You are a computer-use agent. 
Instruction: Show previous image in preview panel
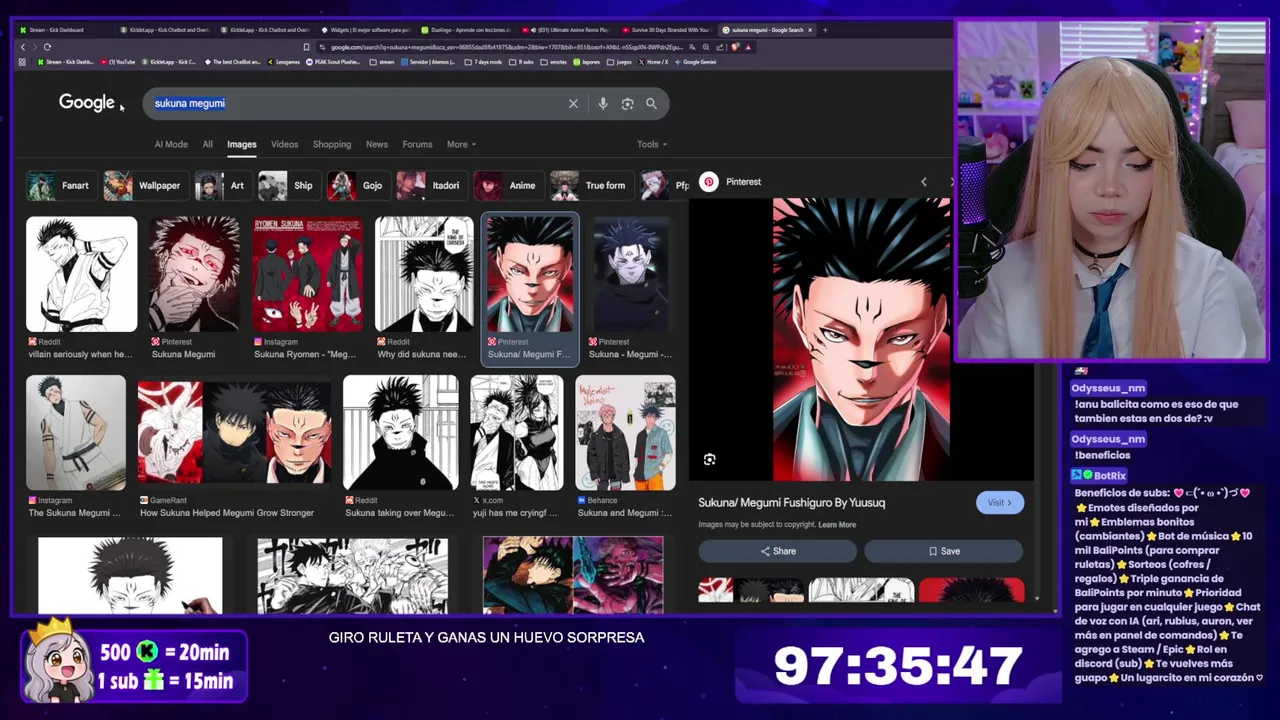pos(923,181)
